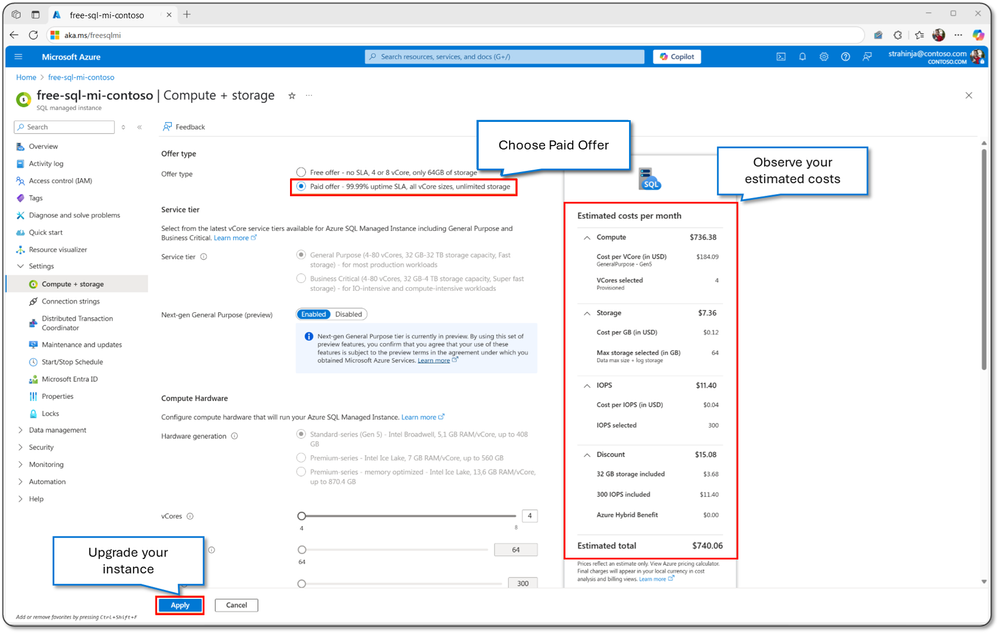The image size is (999, 634).
Task: Select General Purpose service tier
Action: click(301, 255)
